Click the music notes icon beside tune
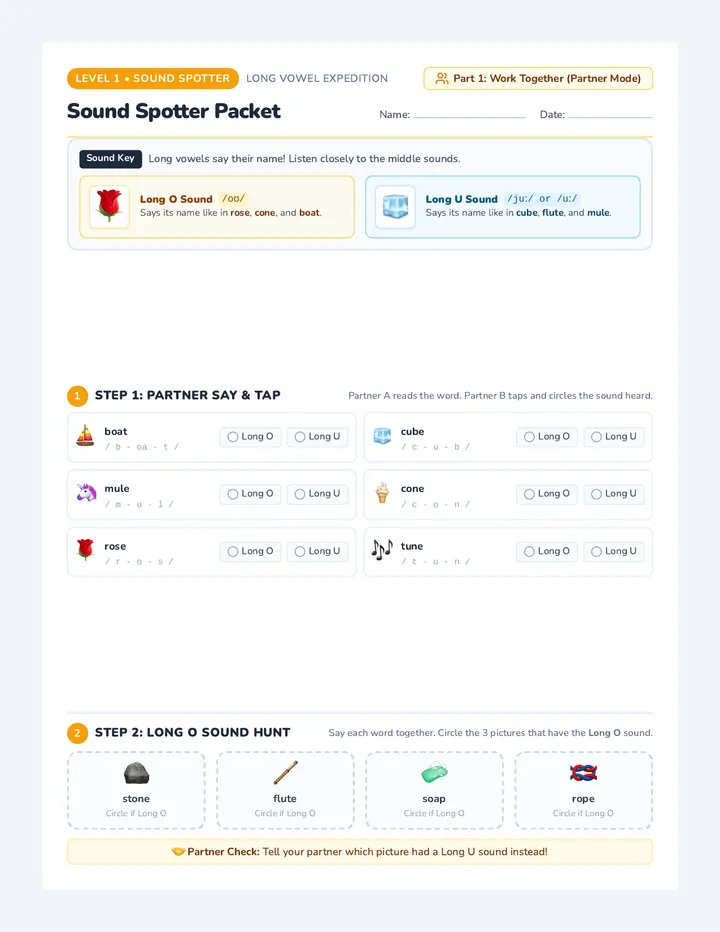Viewport: 720px width, 932px height. coord(382,550)
